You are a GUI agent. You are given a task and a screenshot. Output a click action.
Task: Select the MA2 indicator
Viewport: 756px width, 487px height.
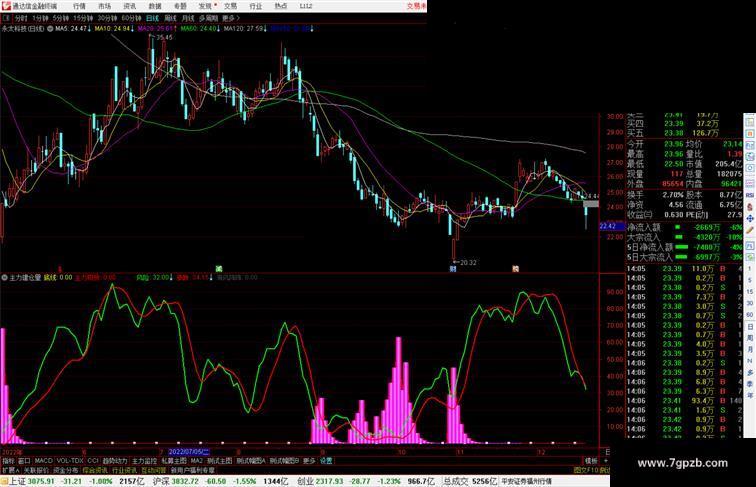(x=196, y=461)
